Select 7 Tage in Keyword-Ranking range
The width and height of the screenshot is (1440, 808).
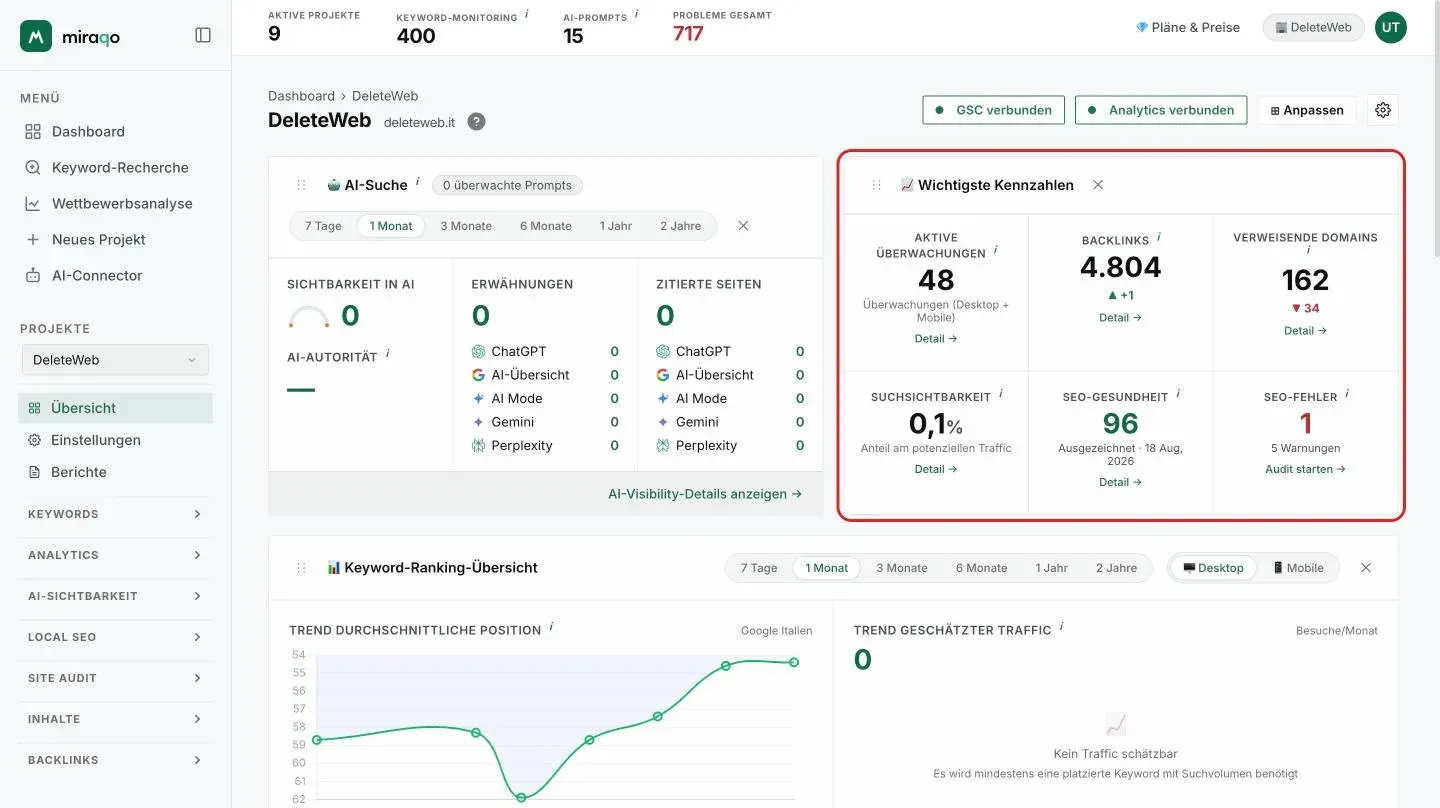point(759,568)
